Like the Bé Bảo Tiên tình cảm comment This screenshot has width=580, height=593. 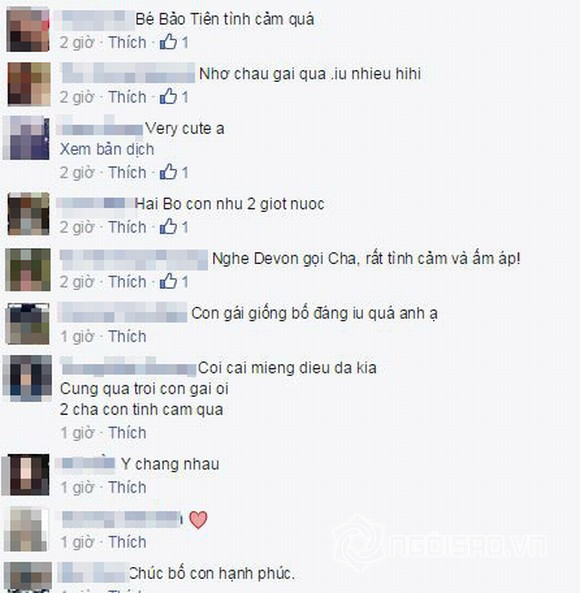[127, 42]
